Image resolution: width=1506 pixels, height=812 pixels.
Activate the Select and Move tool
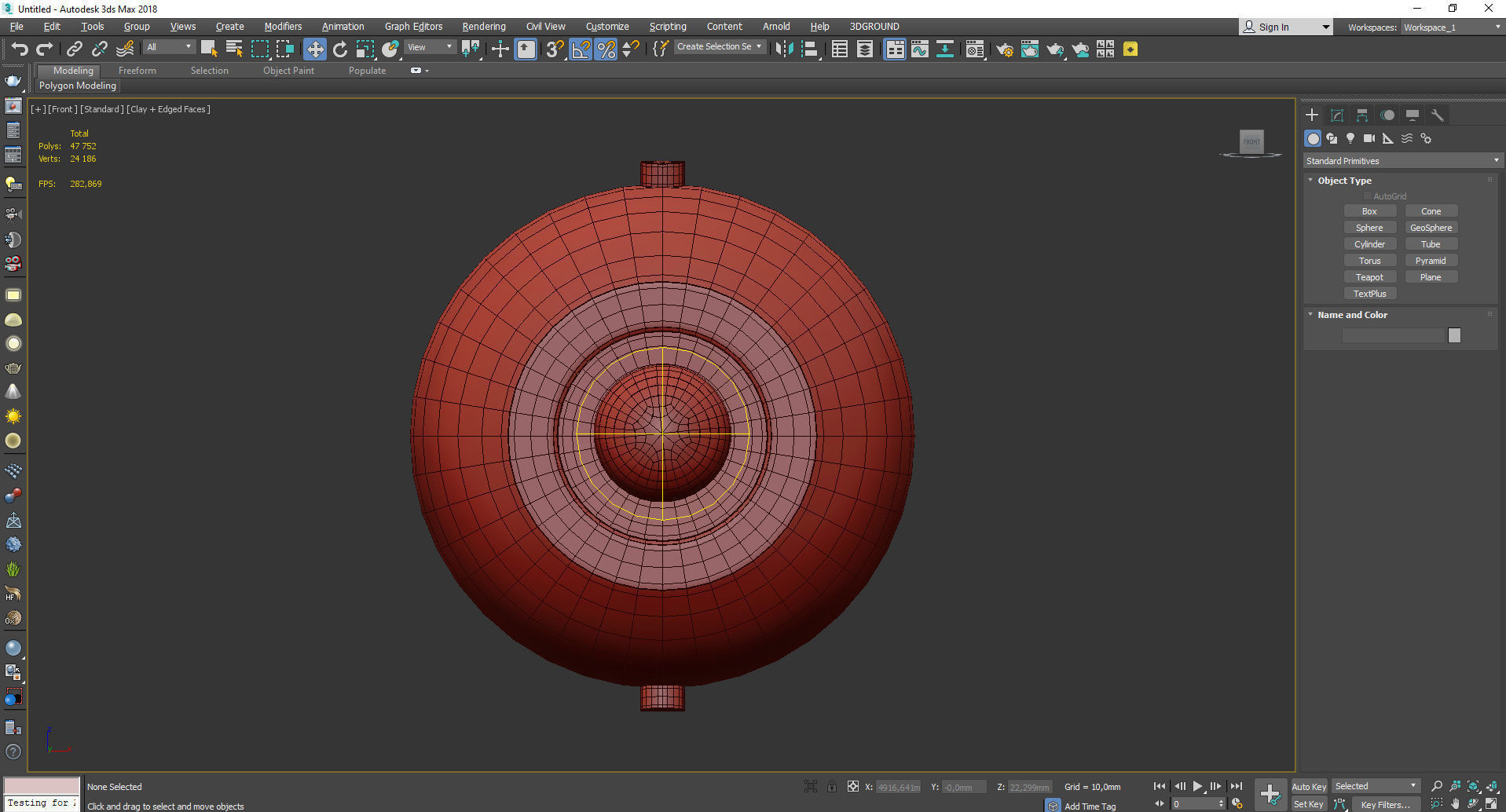[315, 49]
